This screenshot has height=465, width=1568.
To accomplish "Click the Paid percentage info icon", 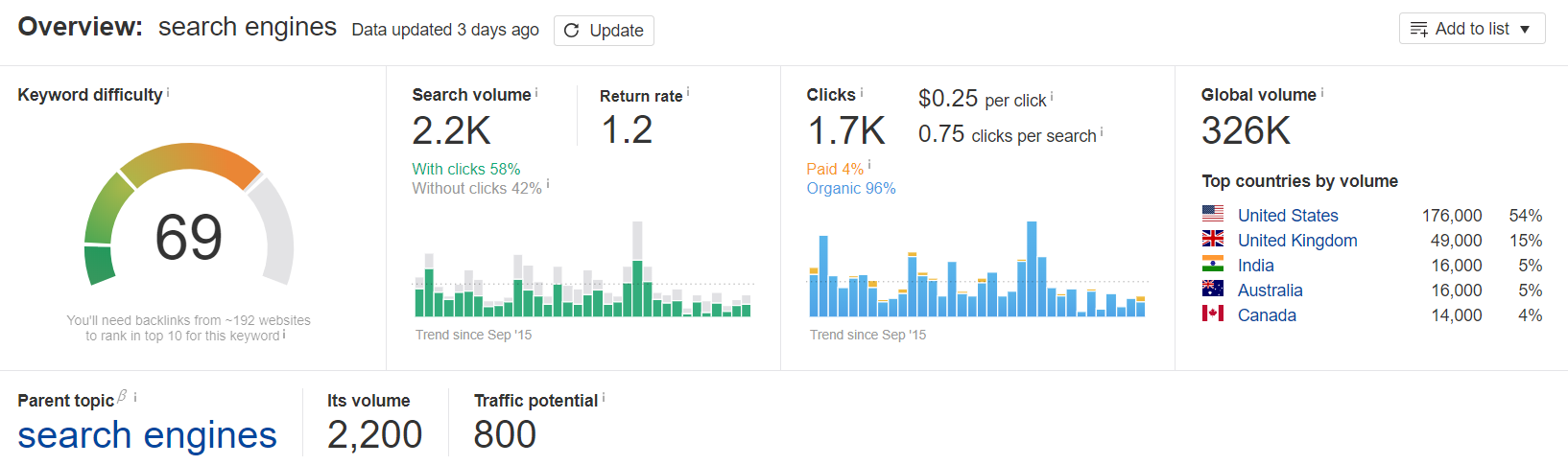I will point(869,165).
